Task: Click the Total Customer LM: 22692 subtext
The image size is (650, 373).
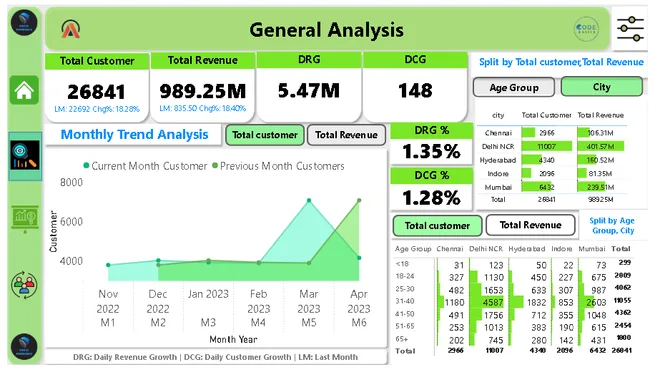Action: [x=97, y=109]
